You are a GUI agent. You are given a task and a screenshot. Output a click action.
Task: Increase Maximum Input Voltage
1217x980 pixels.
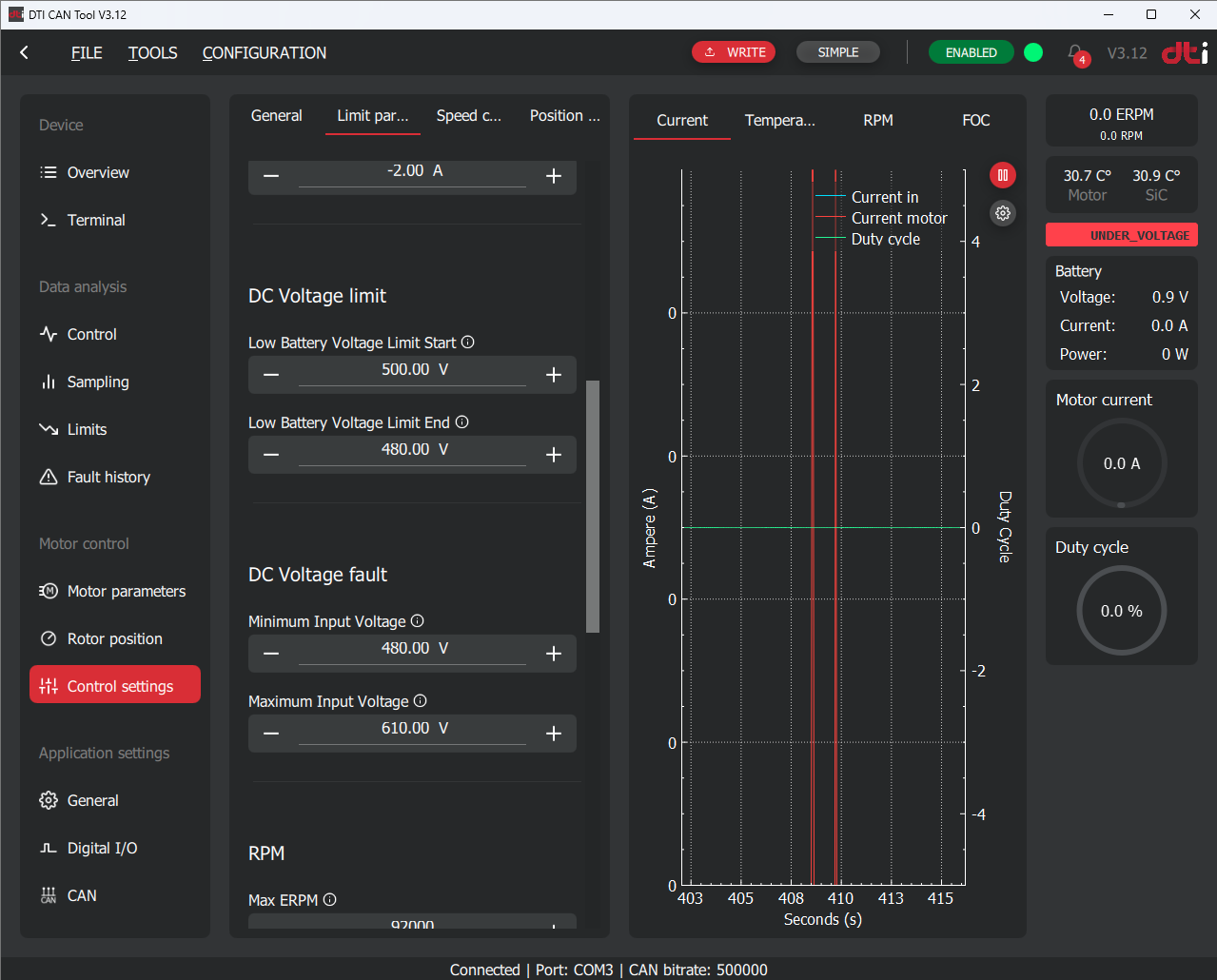[554, 734]
